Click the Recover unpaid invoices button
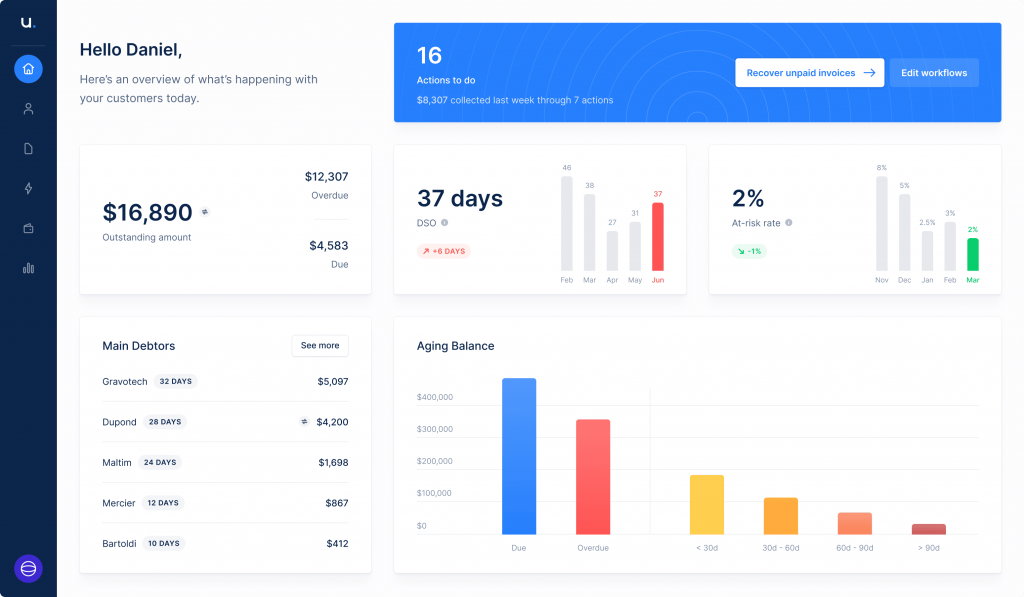Viewport: 1024px width, 597px height. 809,73
